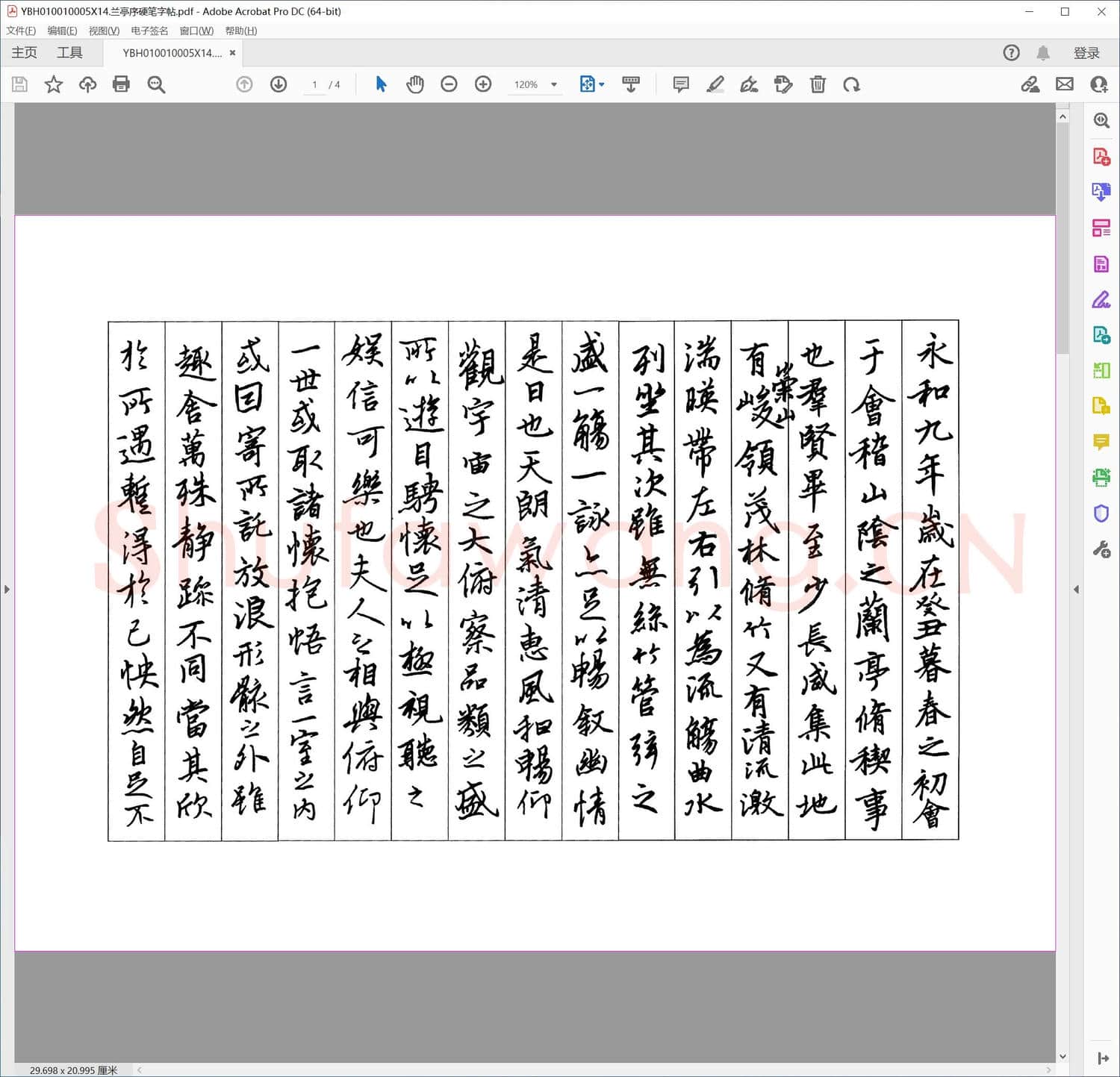The width and height of the screenshot is (1120, 1077).
Task: Open Organize Pages tool in right pane
Action: coord(1101,228)
